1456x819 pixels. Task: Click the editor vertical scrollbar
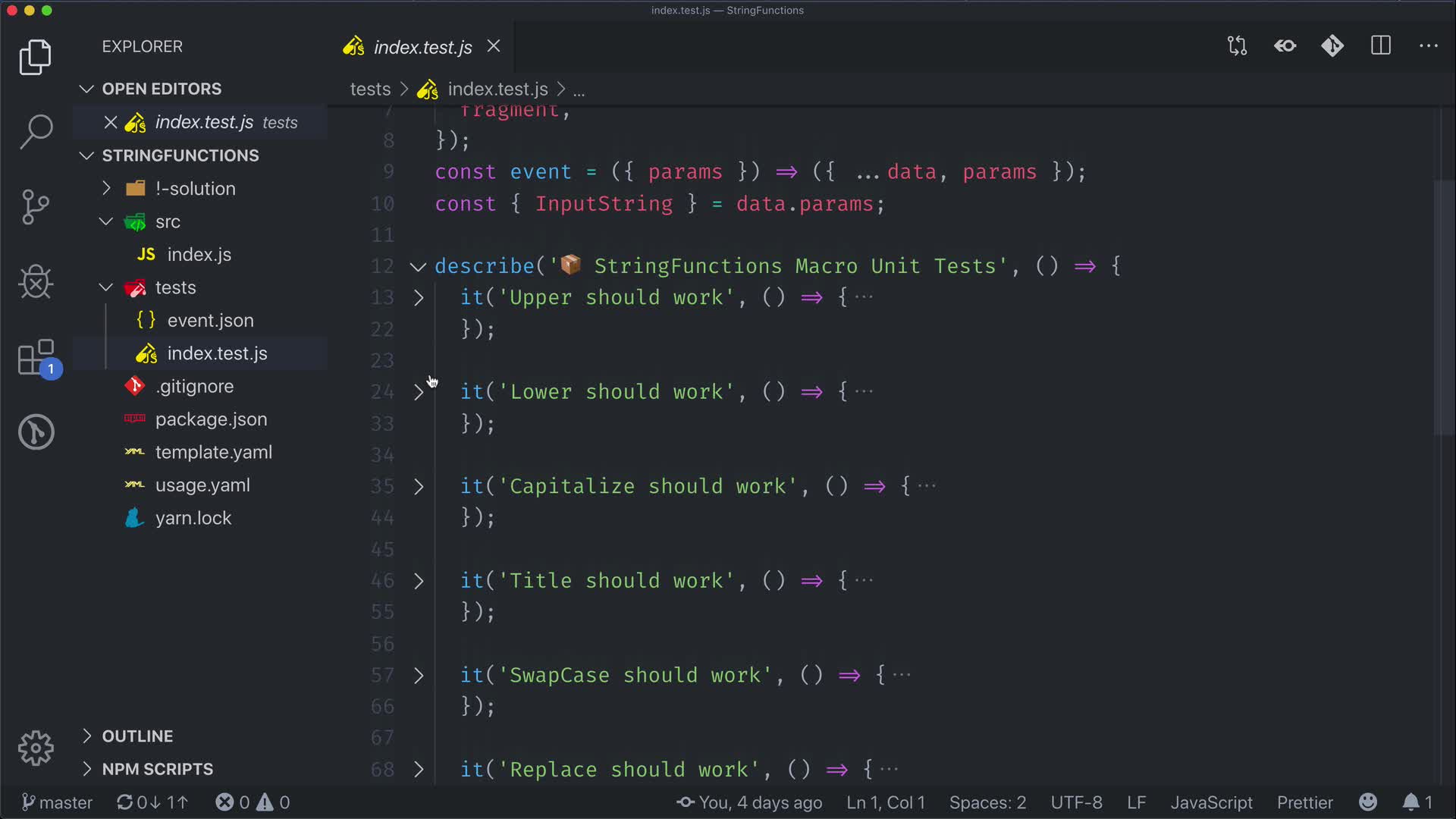pyautogui.click(x=1443, y=307)
